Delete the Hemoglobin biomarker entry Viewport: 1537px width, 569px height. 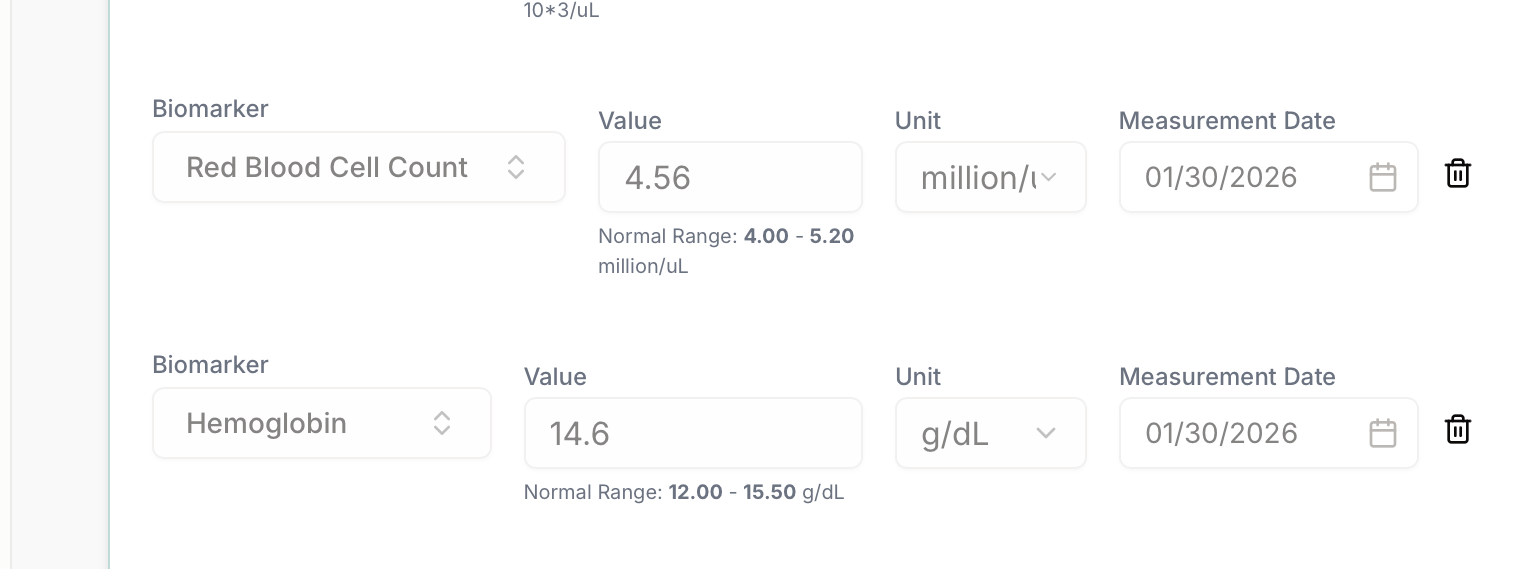click(x=1458, y=430)
